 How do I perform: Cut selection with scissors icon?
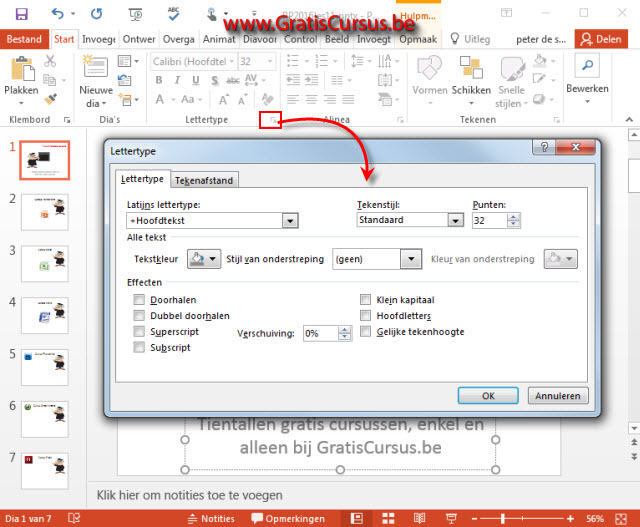coord(50,61)
